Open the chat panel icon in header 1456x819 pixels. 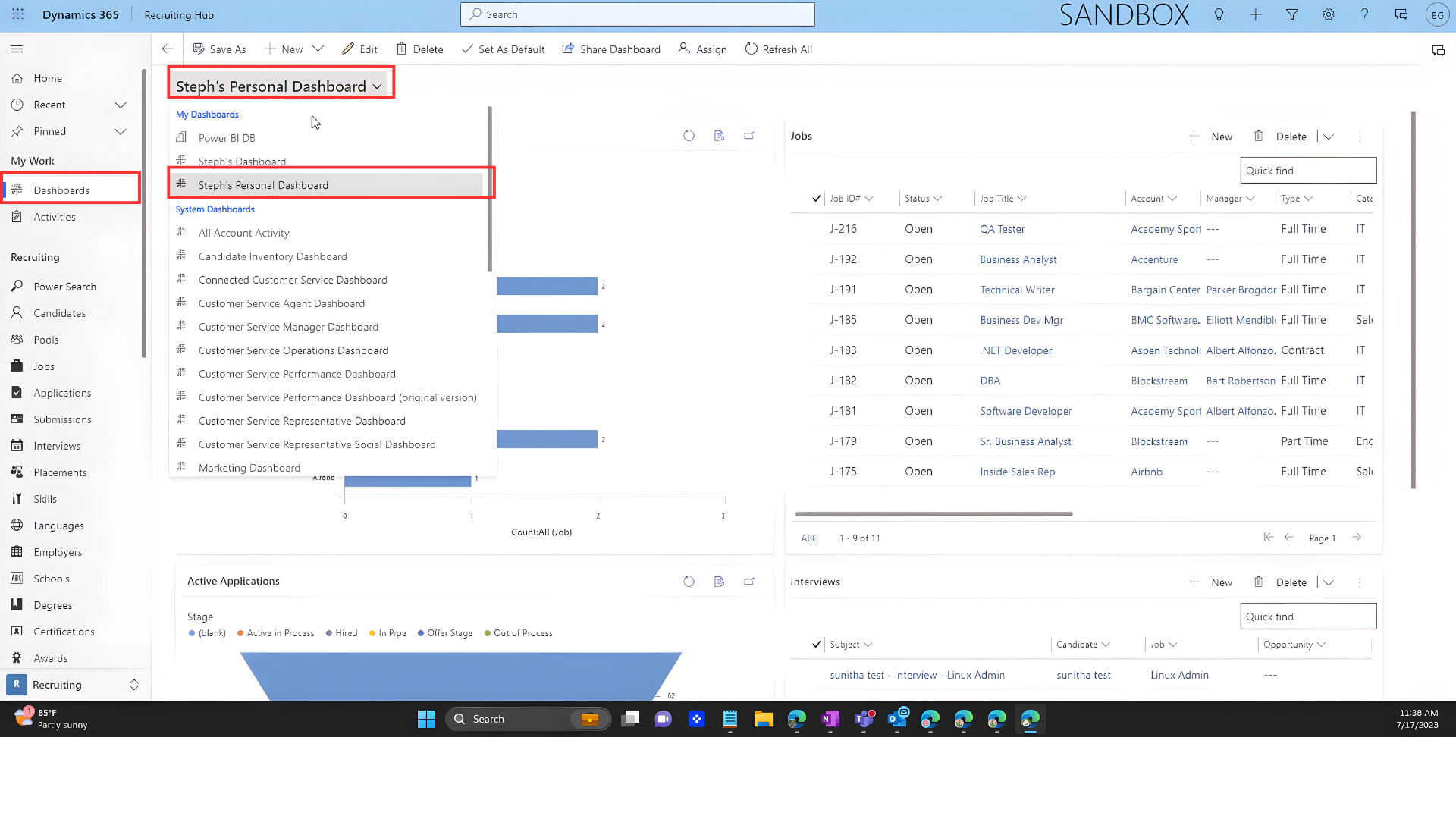point(1401,14)
